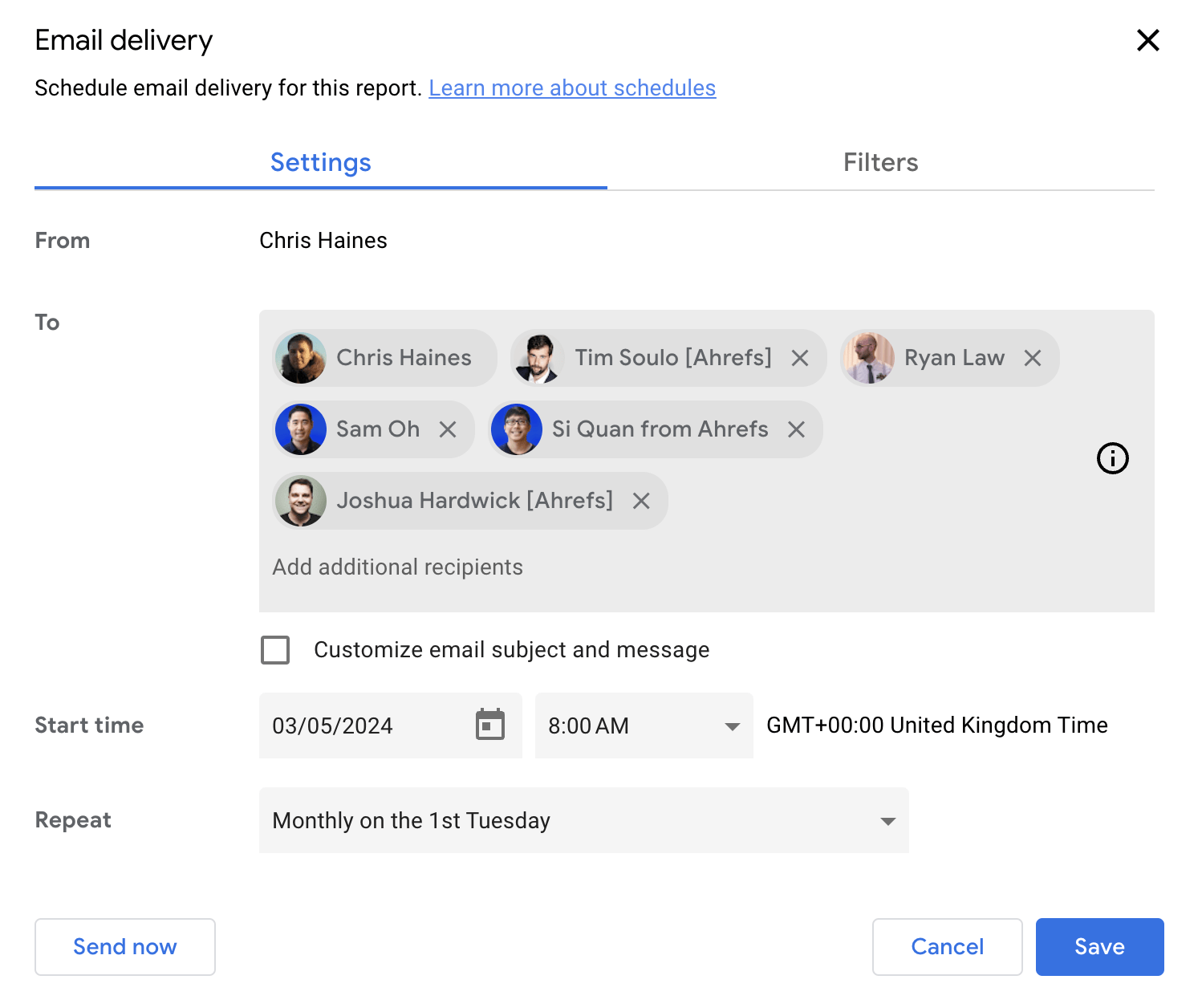
Task: Switch to the Filters tab
Action: point(880,162)
